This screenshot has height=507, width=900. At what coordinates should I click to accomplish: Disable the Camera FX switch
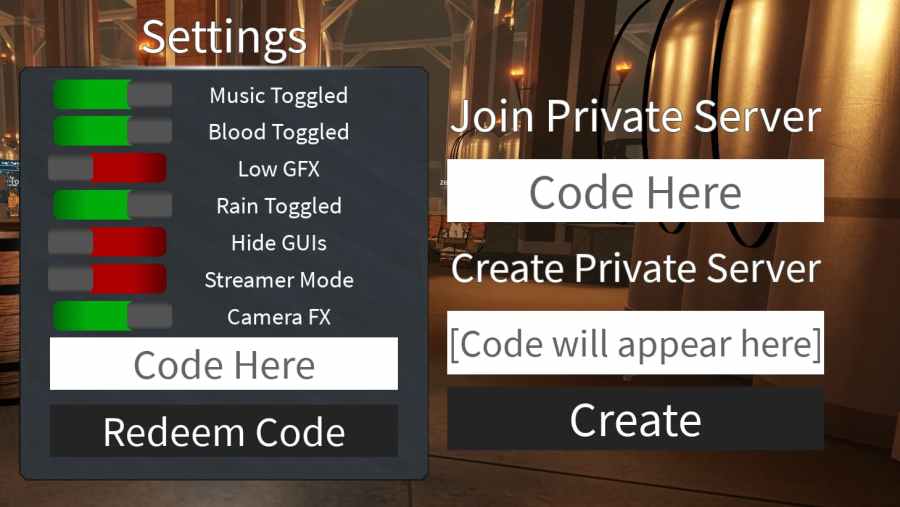point(112,316)
